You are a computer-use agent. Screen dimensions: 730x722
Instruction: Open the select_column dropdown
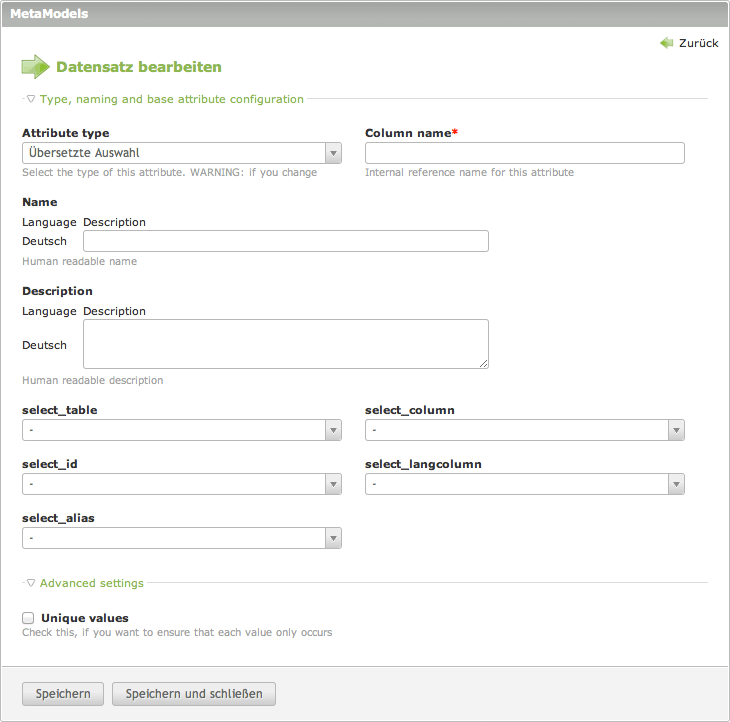[x=525, y=430]
